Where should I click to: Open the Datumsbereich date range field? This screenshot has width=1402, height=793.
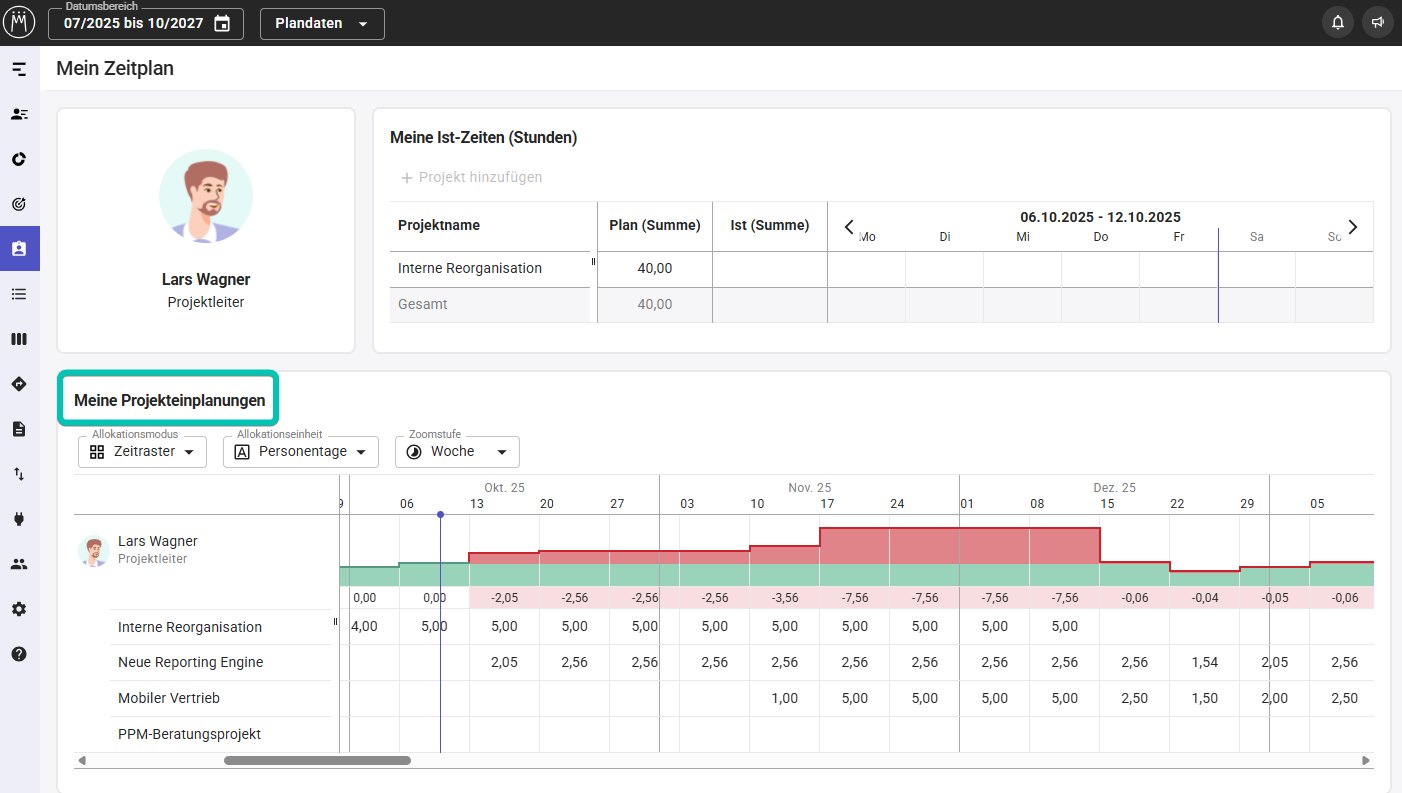(146, 23)
